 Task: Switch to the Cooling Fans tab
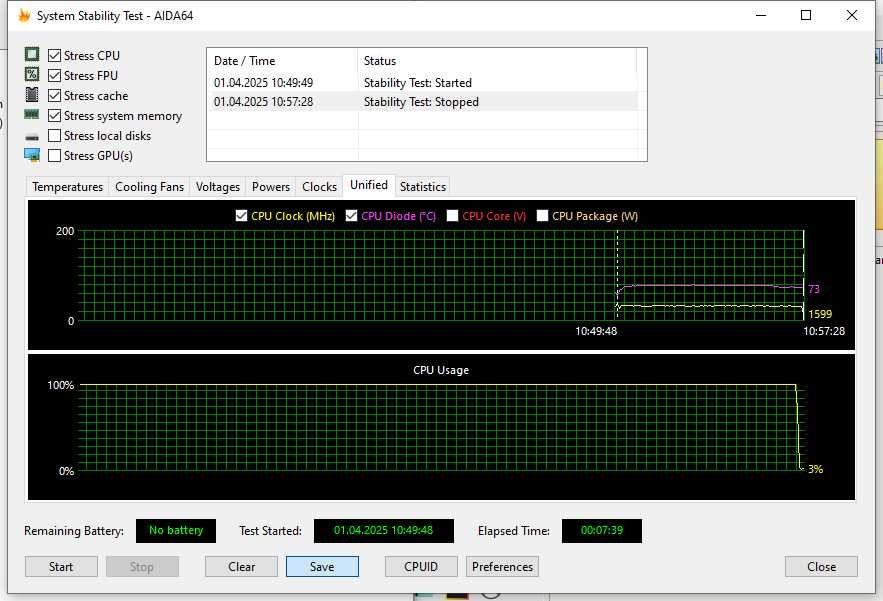[x=149, y=186]
